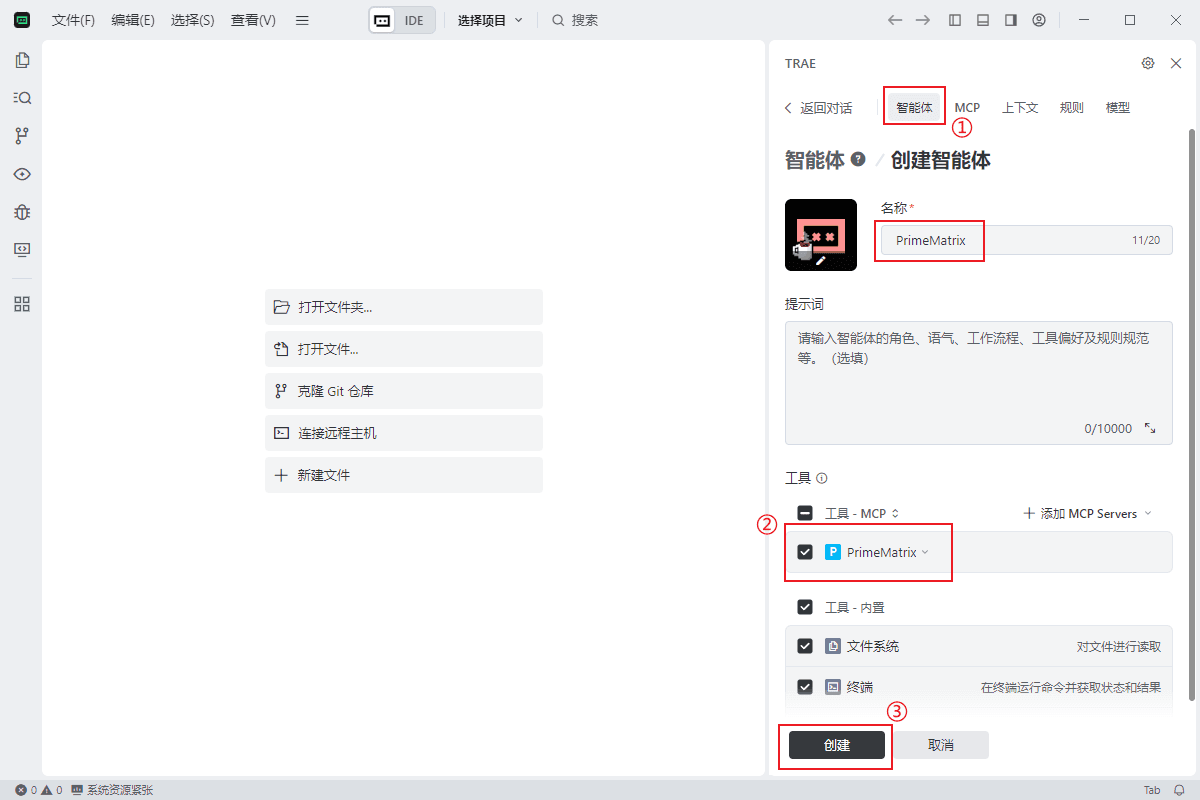Toggle the 终端 tool checkbox
This screenshot has height=800, width=1200.
click(x=805, y=687)
